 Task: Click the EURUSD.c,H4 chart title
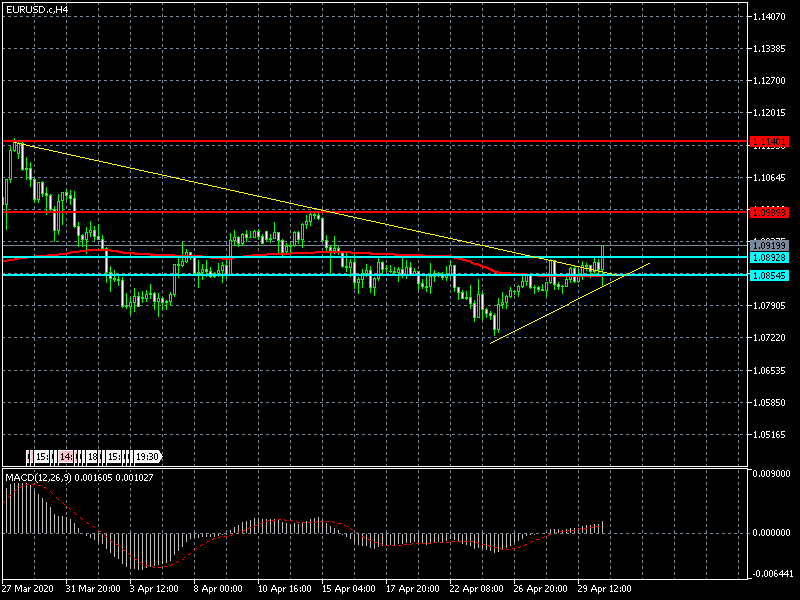37,10
